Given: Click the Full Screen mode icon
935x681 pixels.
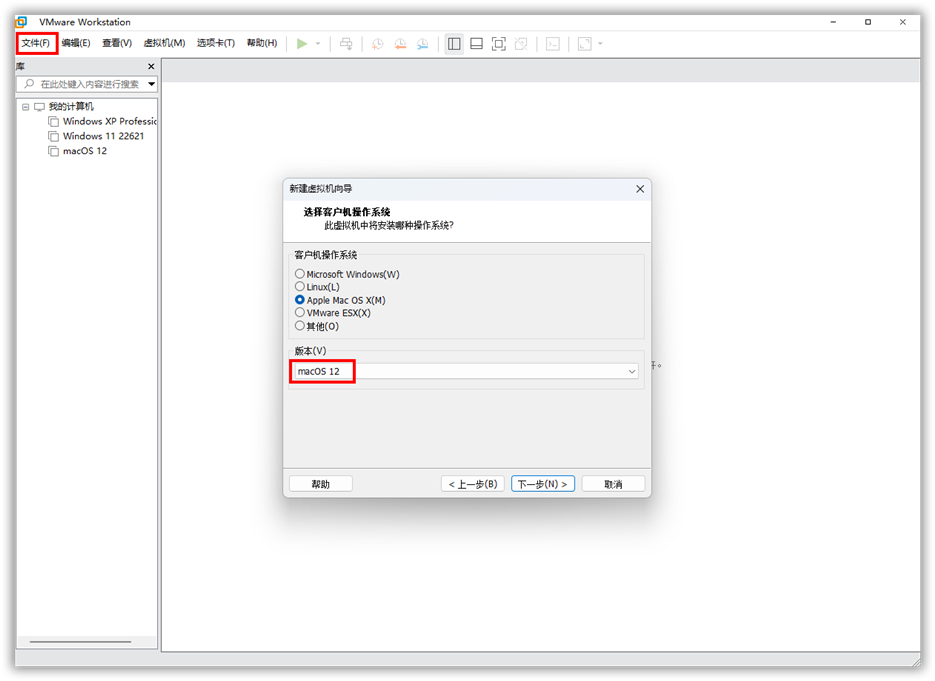Looking at the screenshot, I should pyautogui.click(x=499, y=44).
